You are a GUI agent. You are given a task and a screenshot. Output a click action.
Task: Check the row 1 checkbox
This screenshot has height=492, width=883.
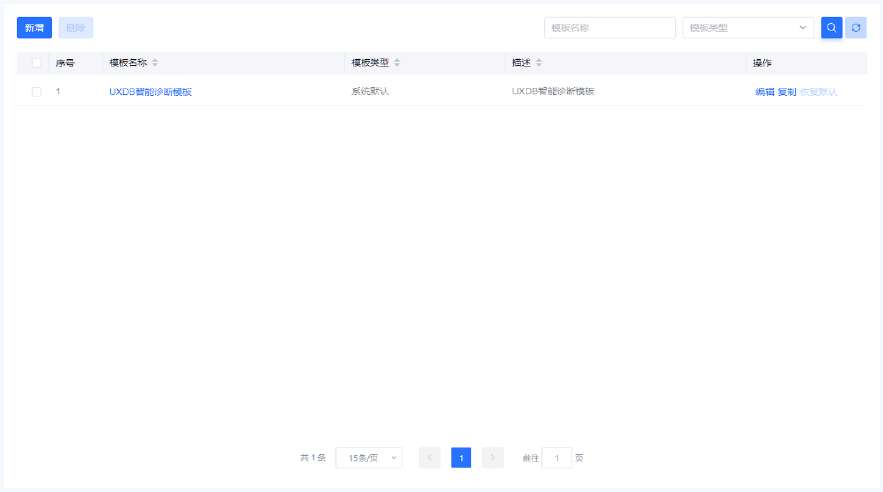(x=37, y=92)
